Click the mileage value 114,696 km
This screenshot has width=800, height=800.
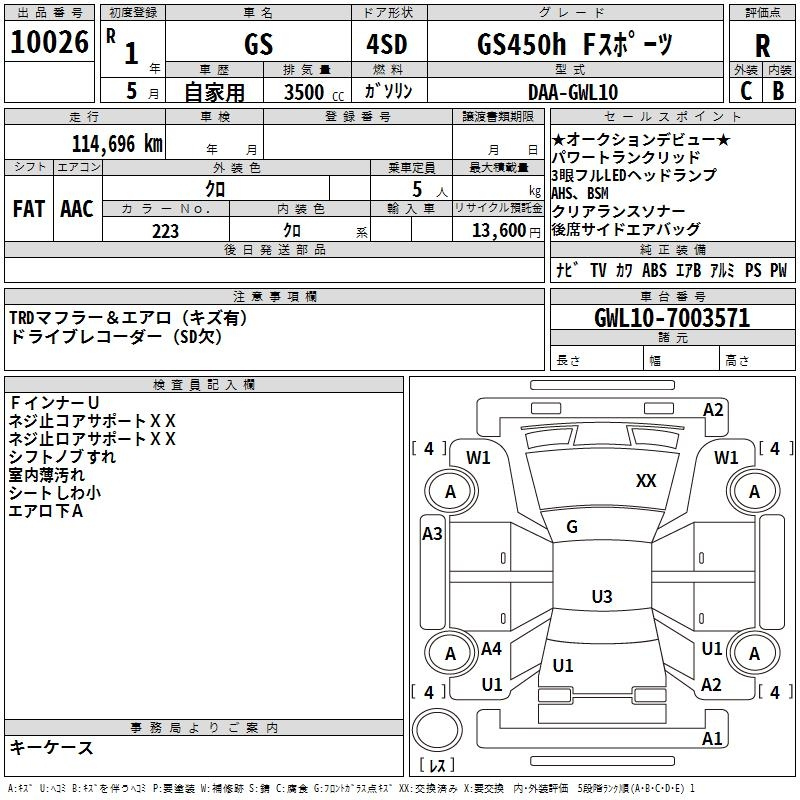pyautogui.click(x=117, y=144)
